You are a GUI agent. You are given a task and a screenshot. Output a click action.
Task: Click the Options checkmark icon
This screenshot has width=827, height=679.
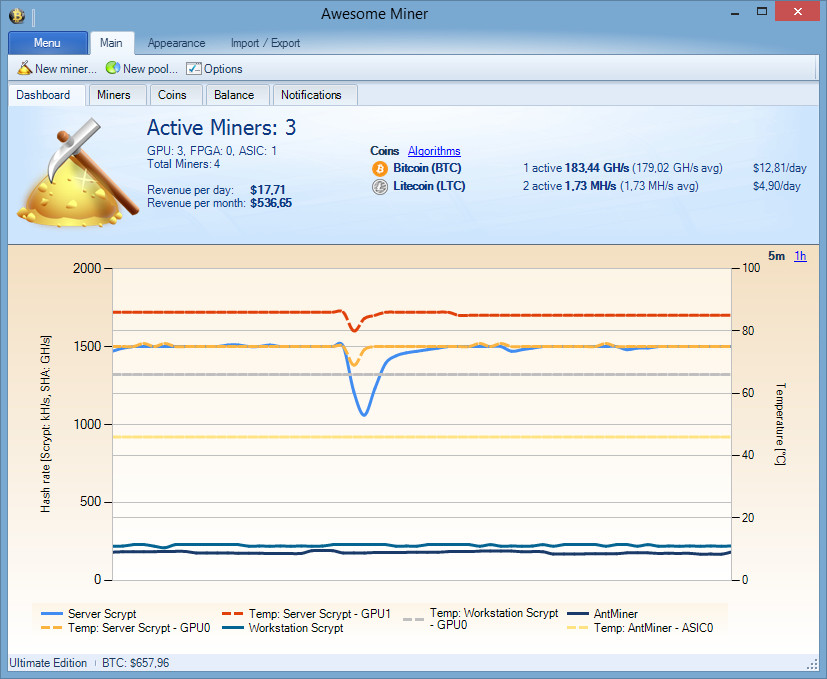(x=194, y=69)
